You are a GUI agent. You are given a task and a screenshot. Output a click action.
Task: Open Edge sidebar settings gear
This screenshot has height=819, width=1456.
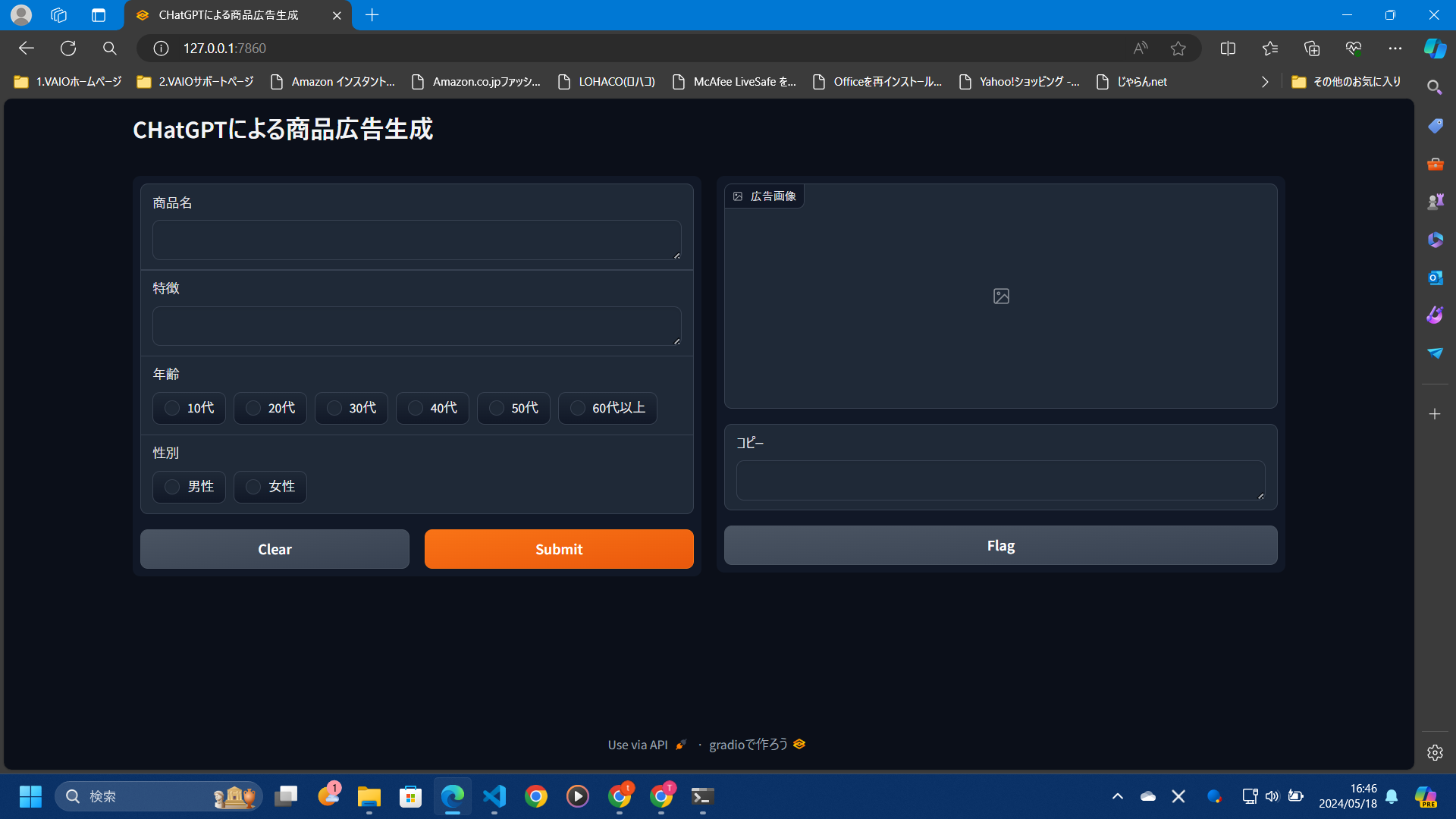pyautogui.click(x=1435, y=752)
